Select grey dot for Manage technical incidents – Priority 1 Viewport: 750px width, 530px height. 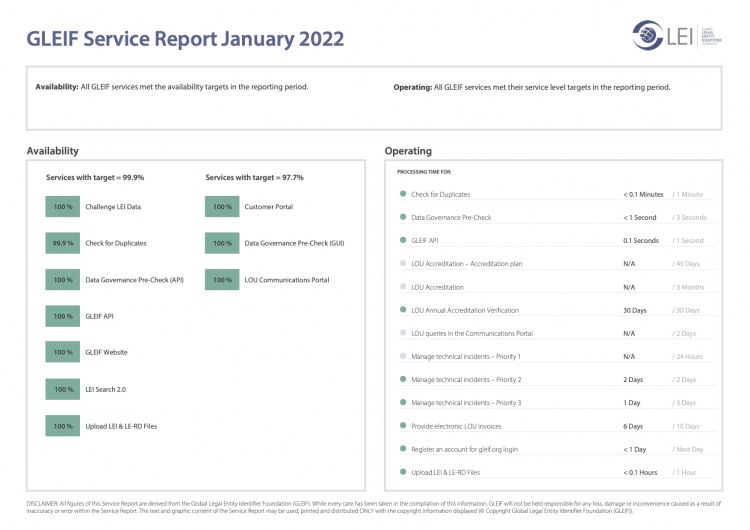403,356
